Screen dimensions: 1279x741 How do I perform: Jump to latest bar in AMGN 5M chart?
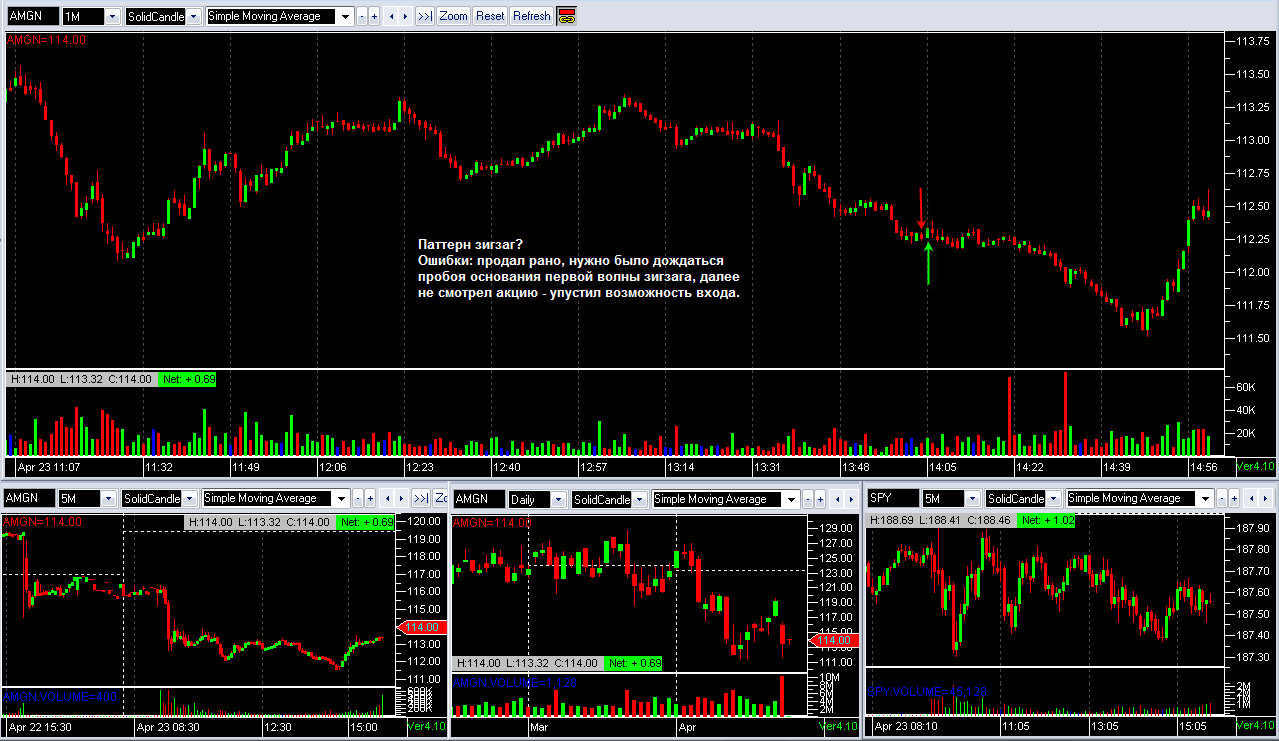421,498
